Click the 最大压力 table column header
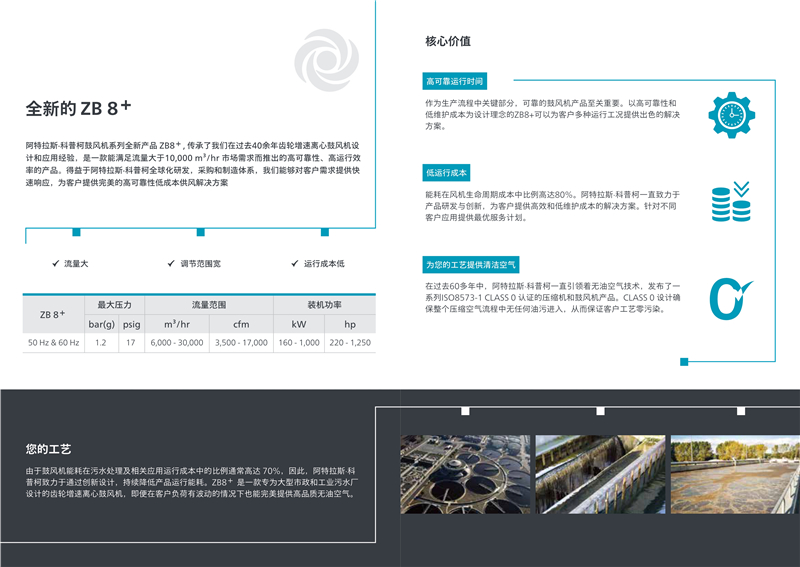The height and width of the screenshot is (567, 800). (115, 304)
